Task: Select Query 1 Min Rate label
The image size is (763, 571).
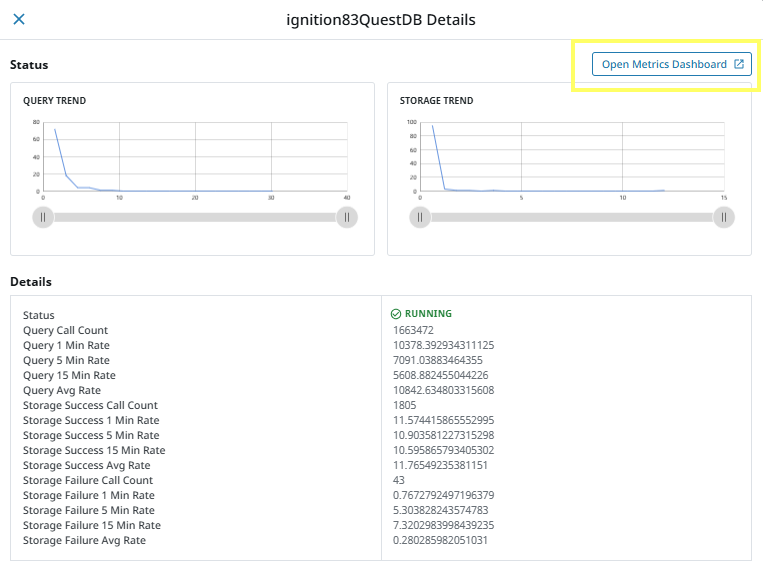Action: (x=66, y=346)
